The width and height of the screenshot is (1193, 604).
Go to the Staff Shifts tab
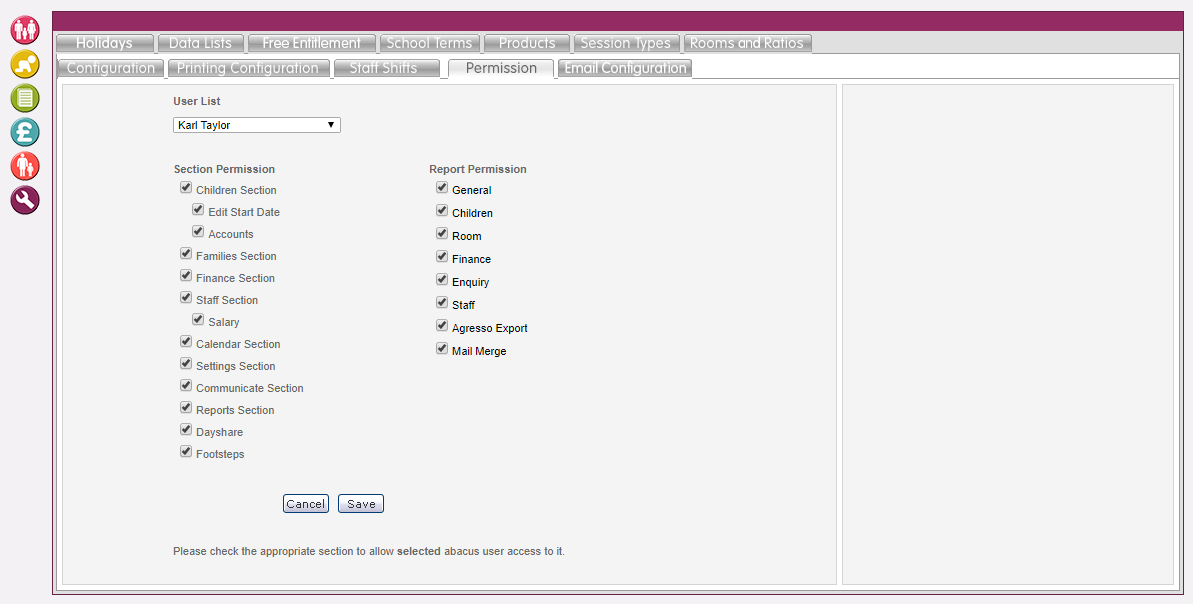click(386, 68)
